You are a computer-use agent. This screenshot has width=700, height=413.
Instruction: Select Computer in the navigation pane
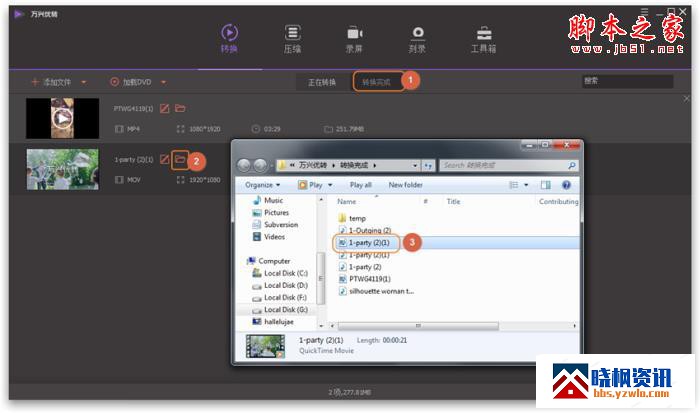coord(268,261)
